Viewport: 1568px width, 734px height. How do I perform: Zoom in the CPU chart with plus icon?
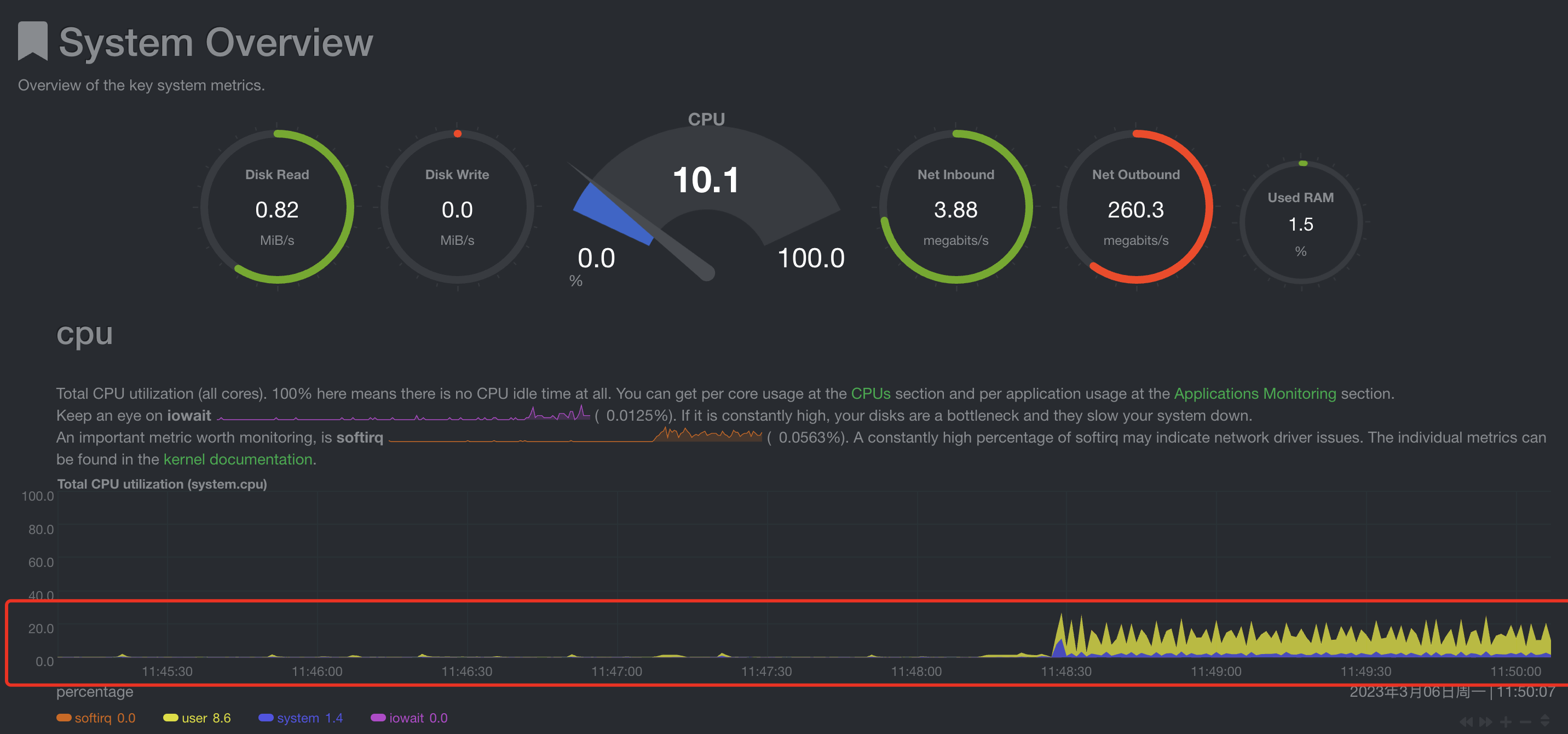click(1506, 722)
